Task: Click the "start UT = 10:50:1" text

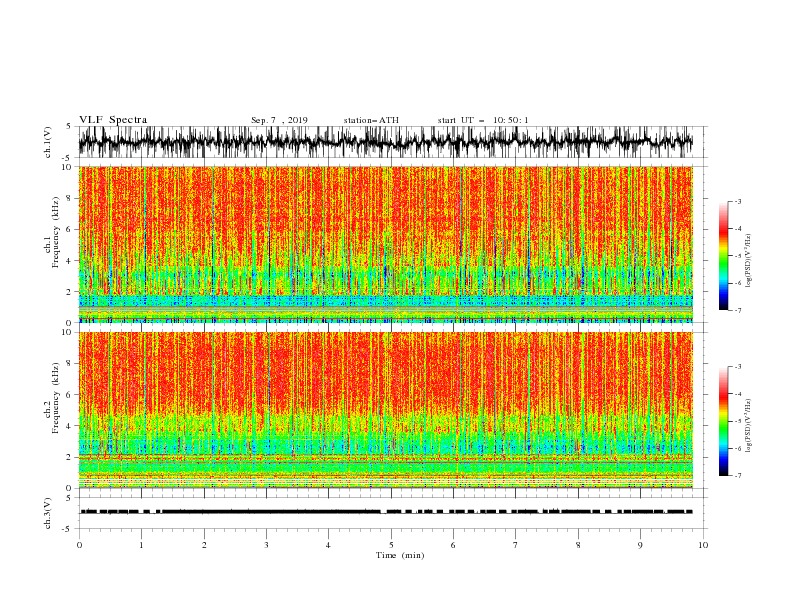Action: [x=483, y=120]
